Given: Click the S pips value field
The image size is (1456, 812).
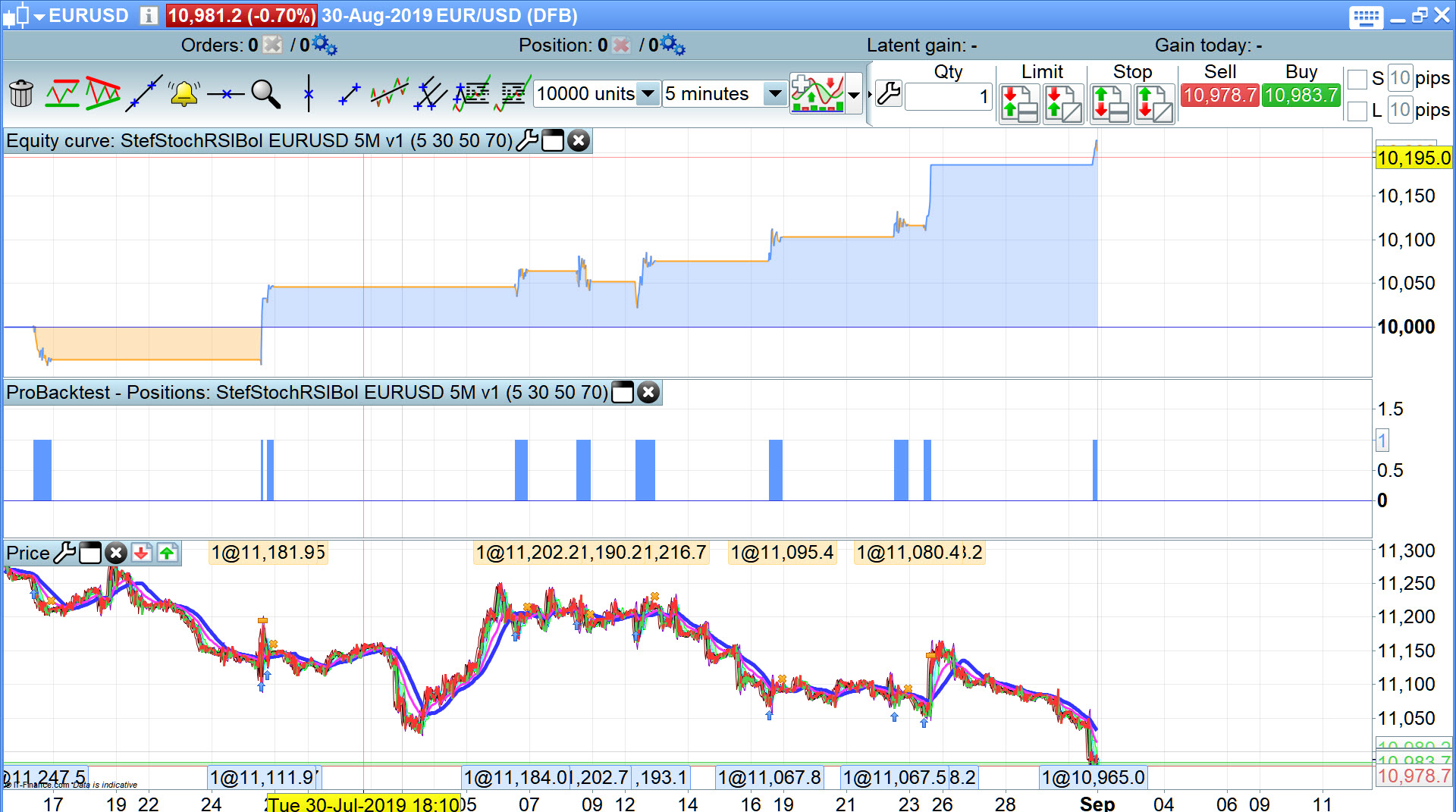Looking at the screenshot, I should click(1400, 78).
